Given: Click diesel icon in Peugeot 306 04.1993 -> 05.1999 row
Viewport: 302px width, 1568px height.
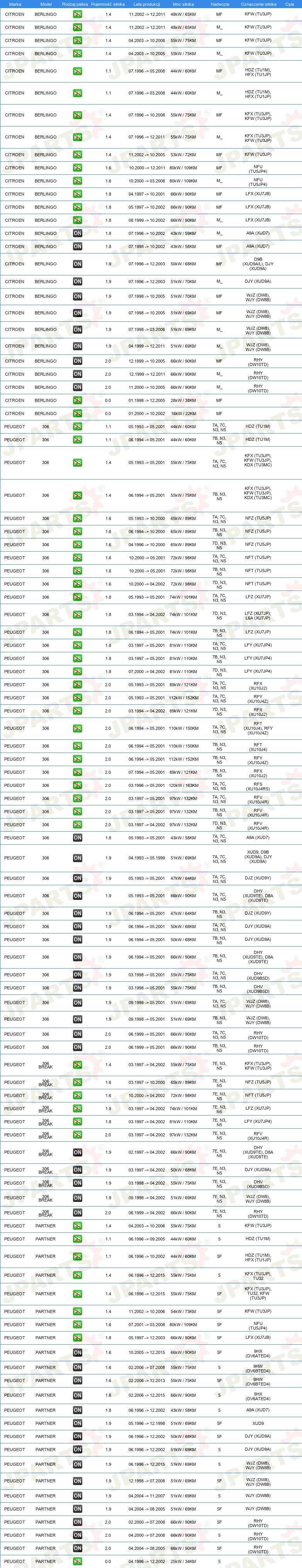Looking at the screenshot, I should [77, 858].
